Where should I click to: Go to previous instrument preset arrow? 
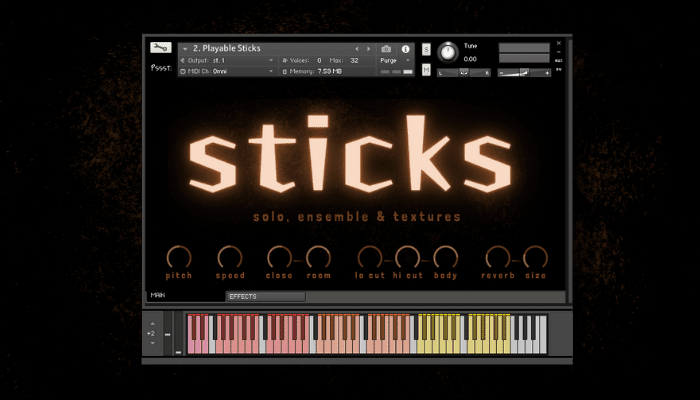357,48
